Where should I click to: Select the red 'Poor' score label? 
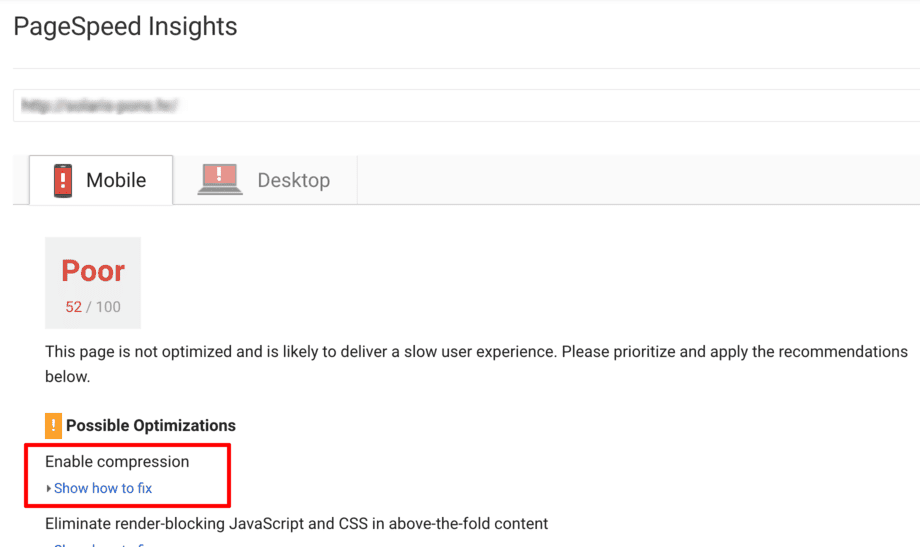(93, 271)
